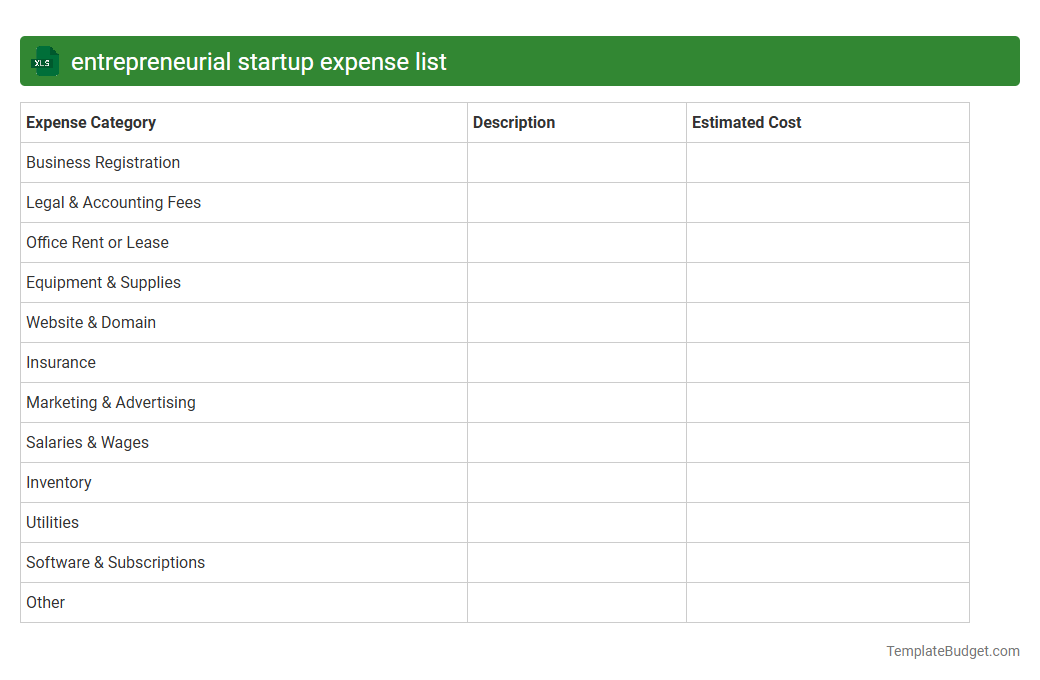This screenshot has width=1040, height=680.
Task: Click the Marketing & Advertising label
Action: pos(111,402)
